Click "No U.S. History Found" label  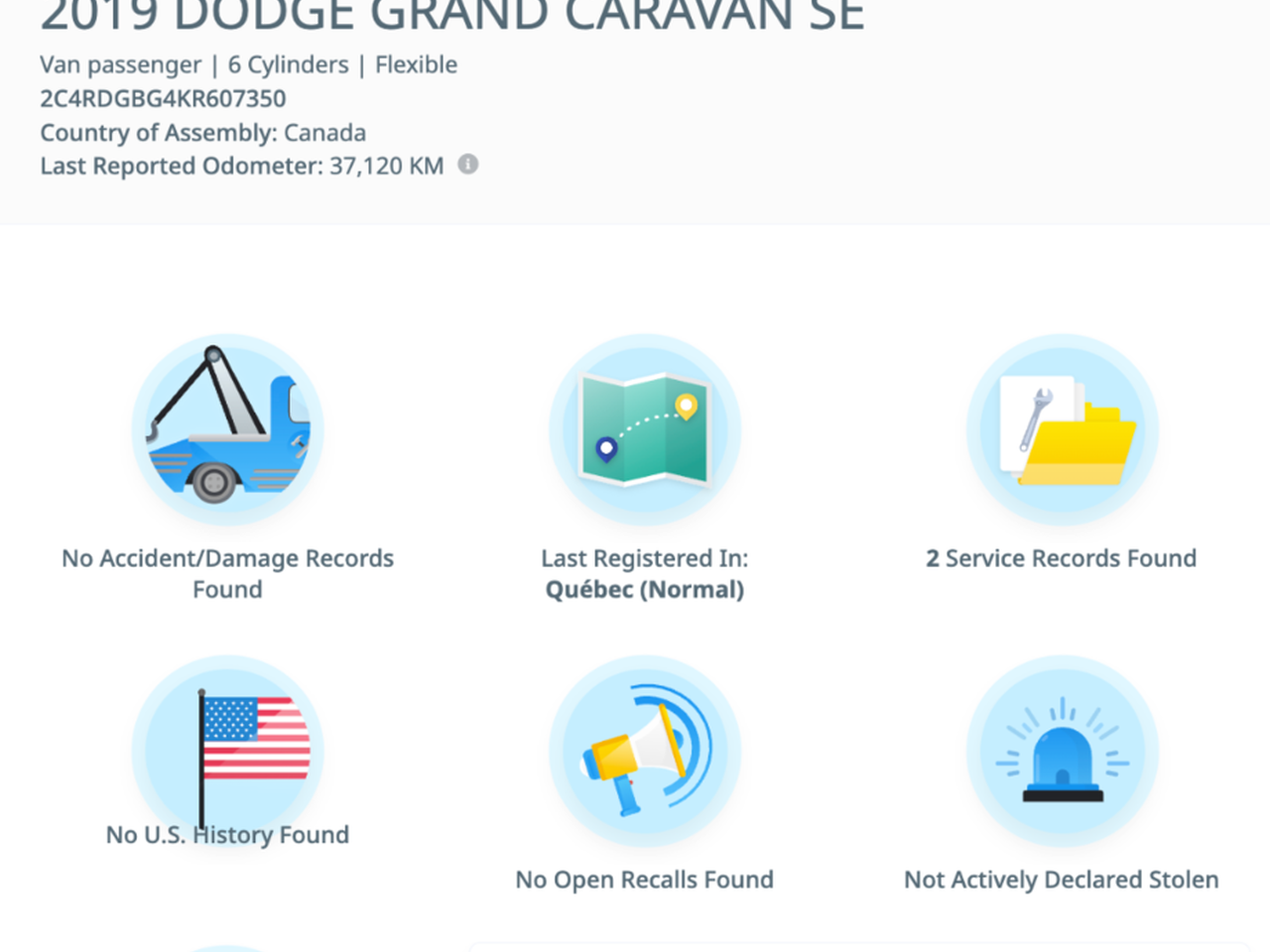(227, 835)
